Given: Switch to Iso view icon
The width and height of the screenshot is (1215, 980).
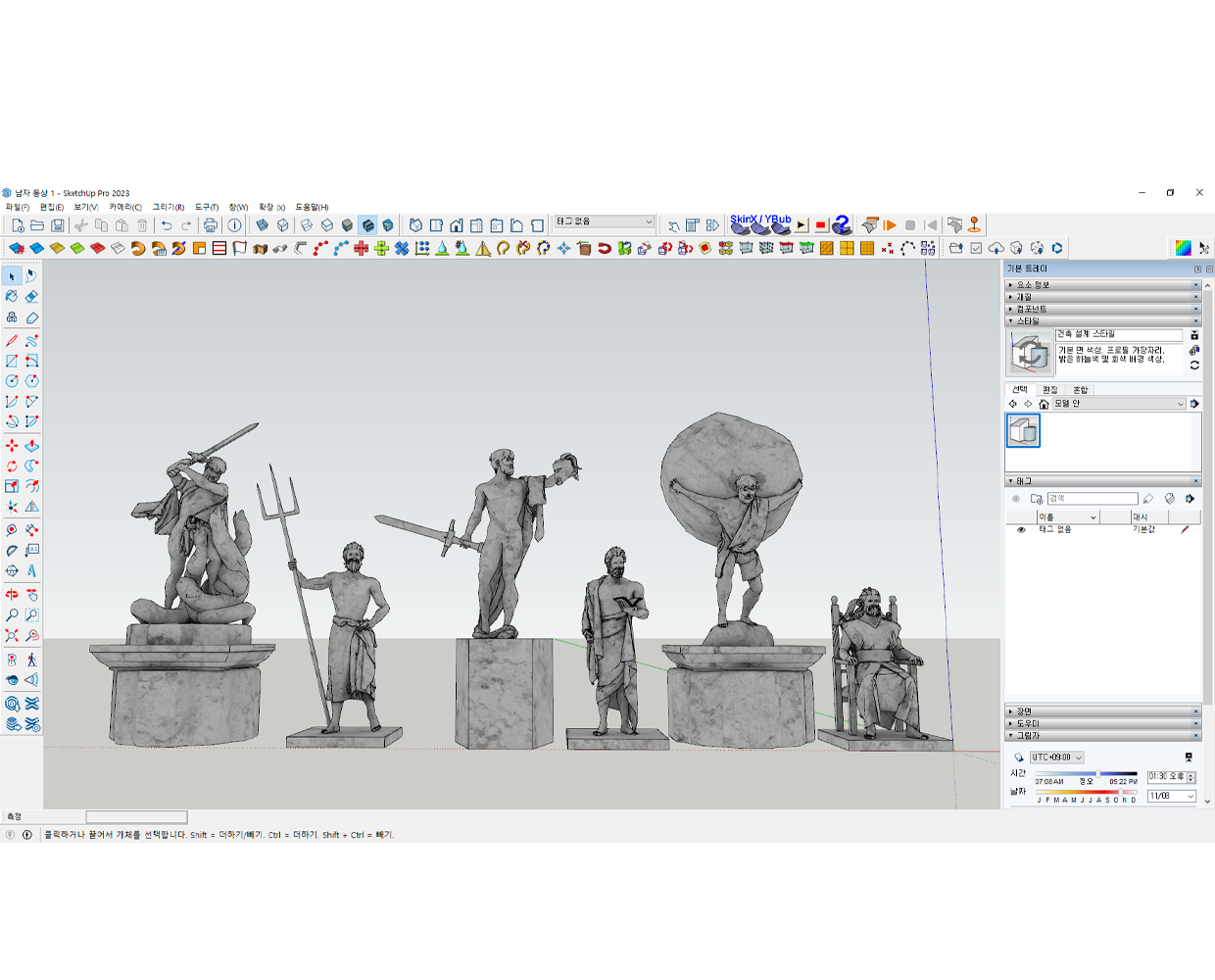Looking at the screenshot, I should 415,225.
